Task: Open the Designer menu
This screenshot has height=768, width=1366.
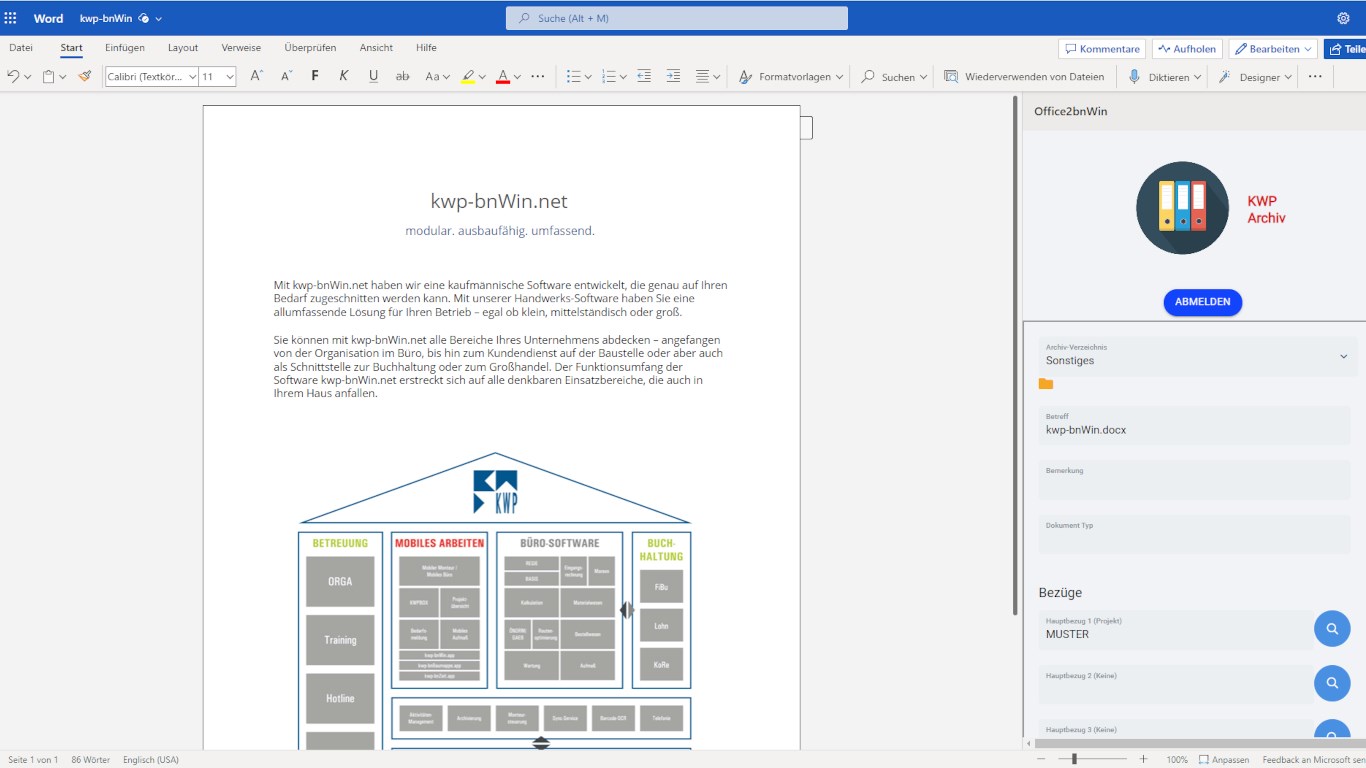Action: click(x=1255, y=76)
